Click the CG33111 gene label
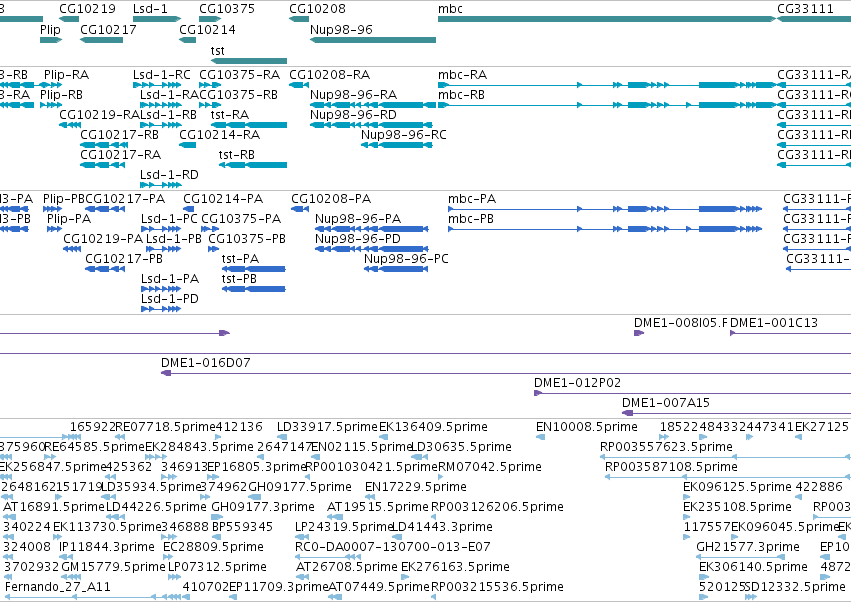This screenshot has height=602, width=851. (805, 9)
